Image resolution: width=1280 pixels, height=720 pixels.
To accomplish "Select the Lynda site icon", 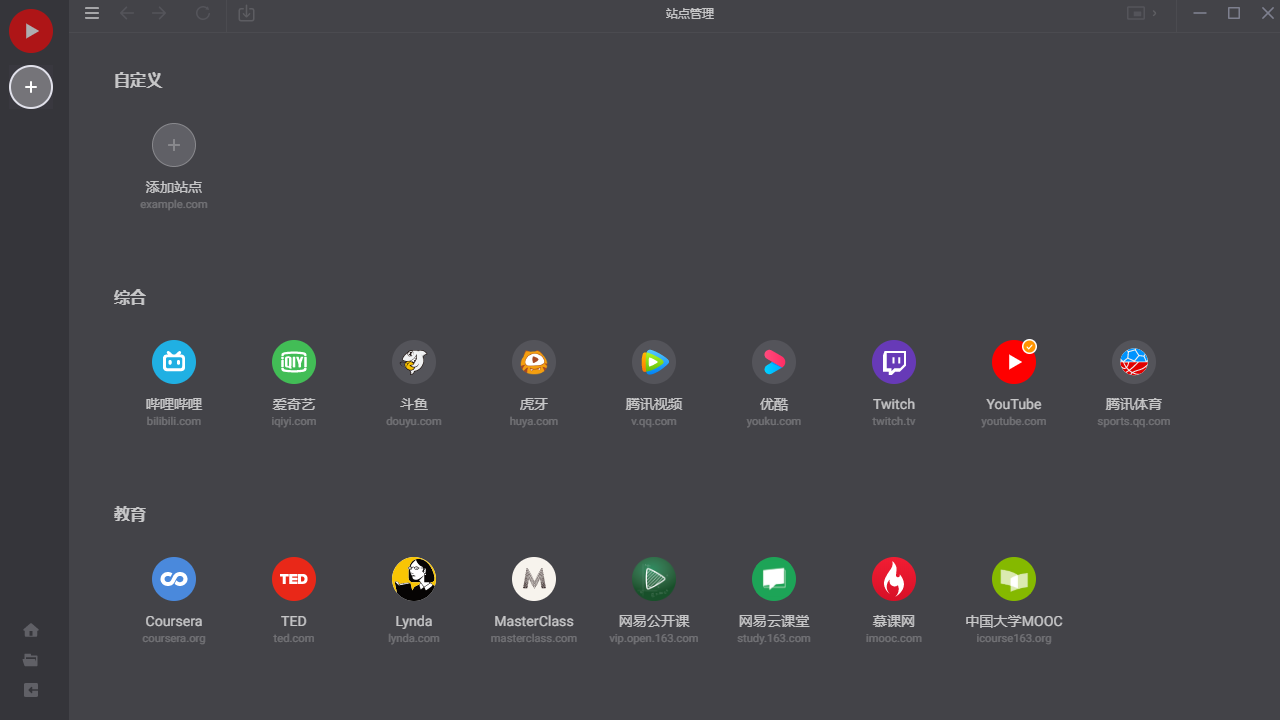I will (x=414, y=579).
